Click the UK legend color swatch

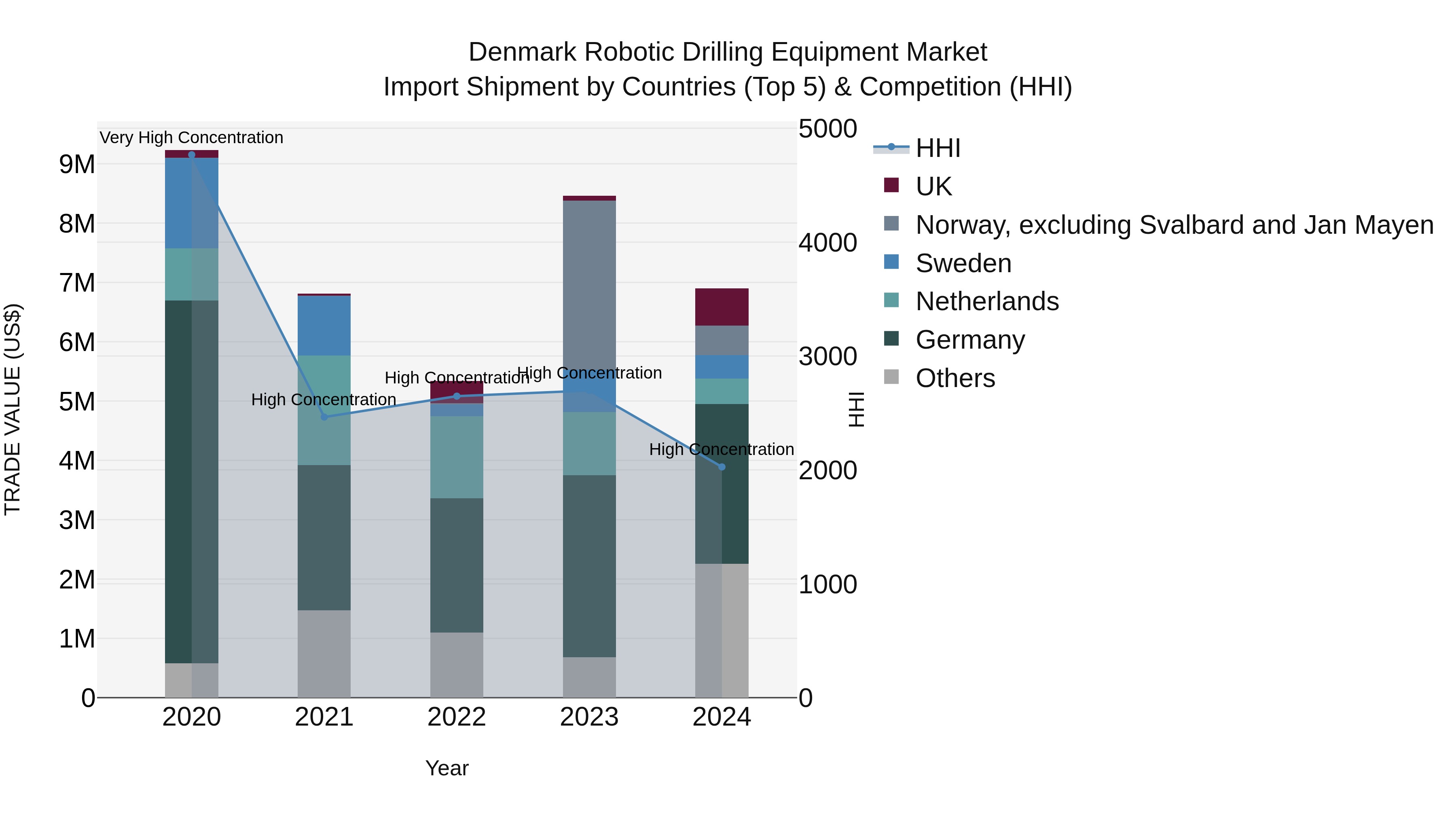click(x=891, y=185)
